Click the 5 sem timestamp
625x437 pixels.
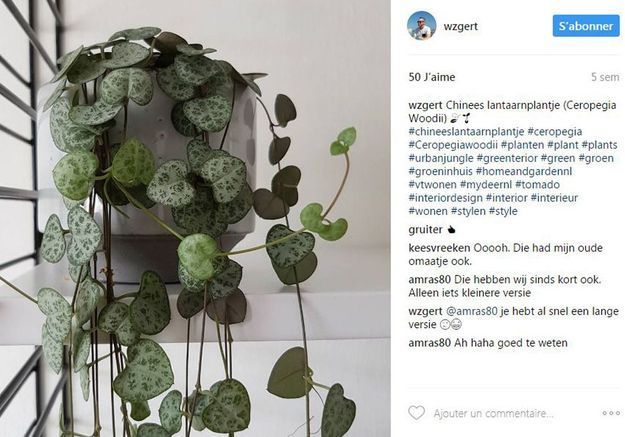tap(605, 77)
